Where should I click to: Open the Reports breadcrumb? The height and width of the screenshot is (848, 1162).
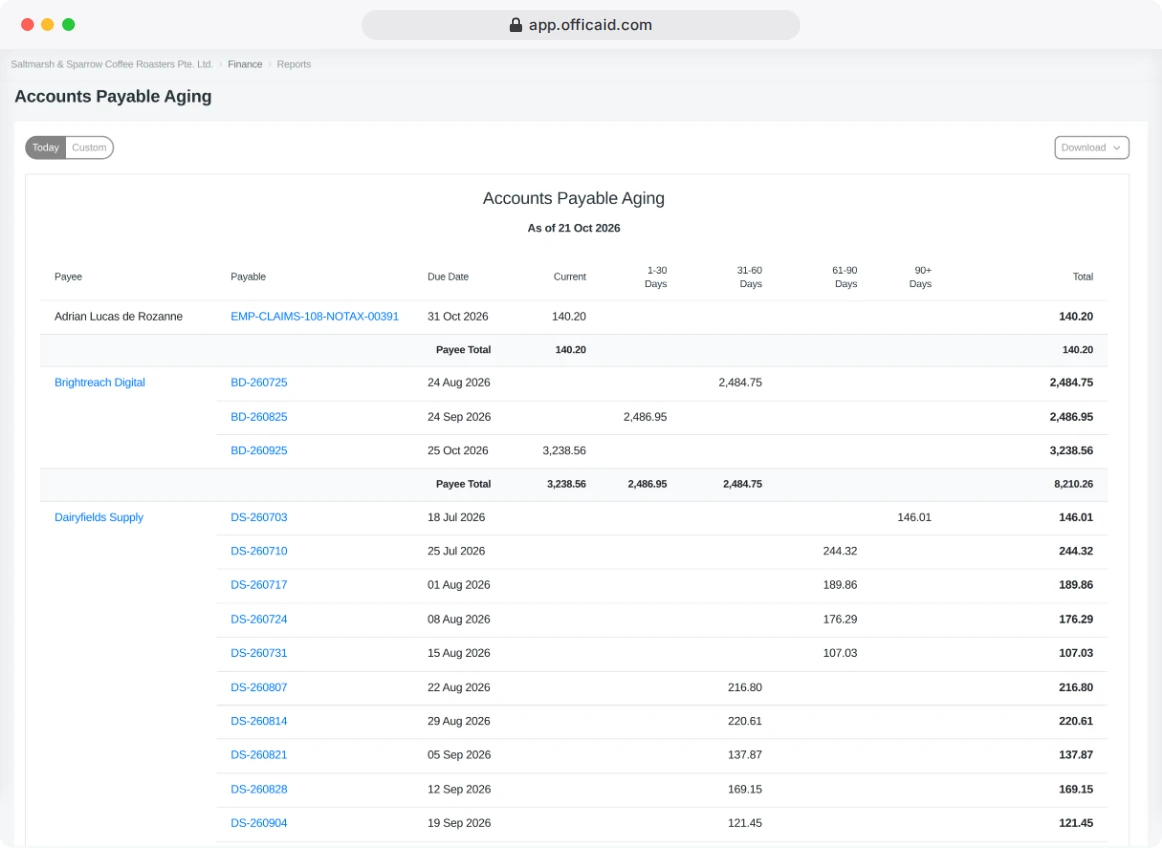click(293, 64)
